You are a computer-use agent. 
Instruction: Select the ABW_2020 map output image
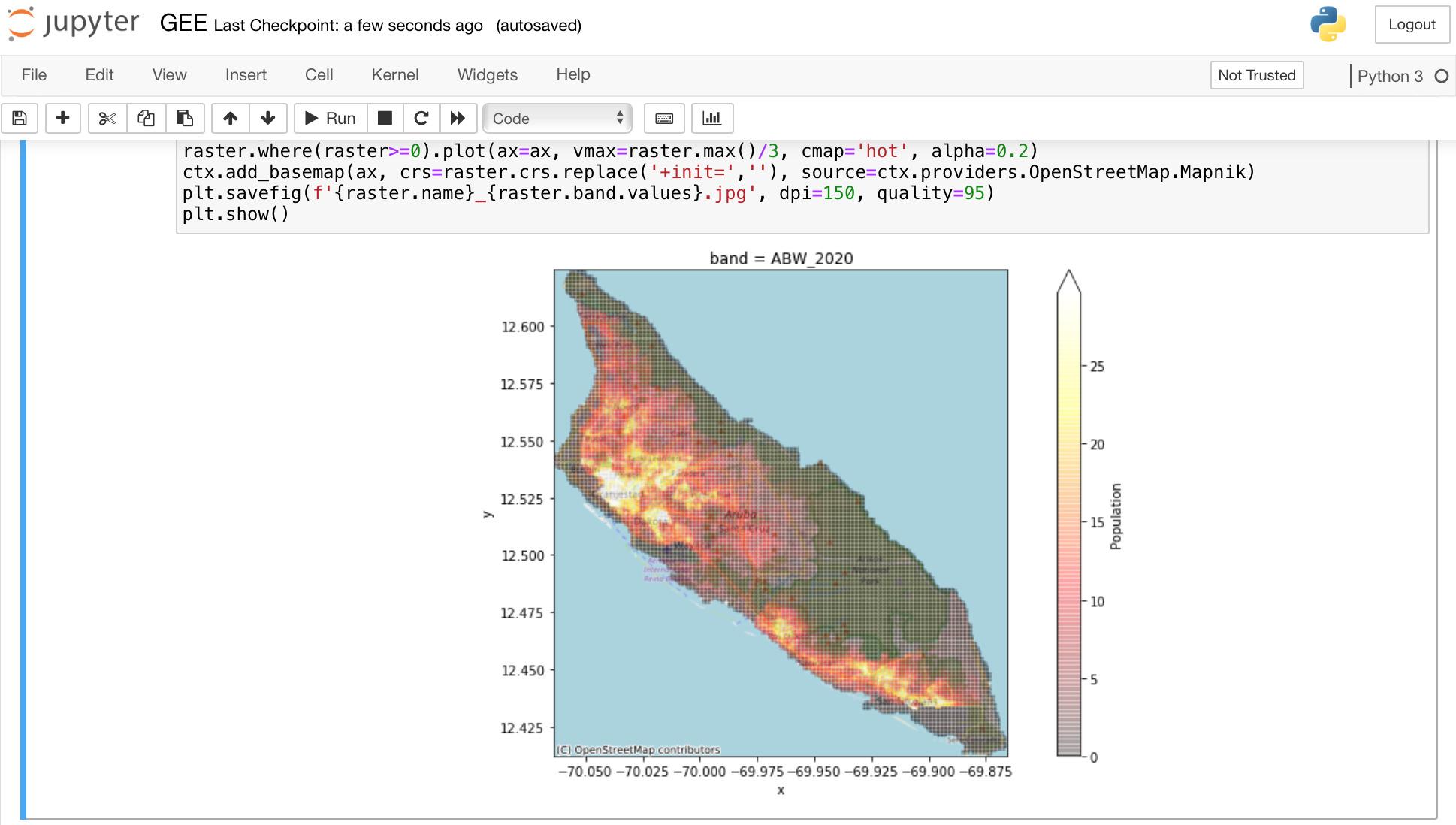[781, 511]
